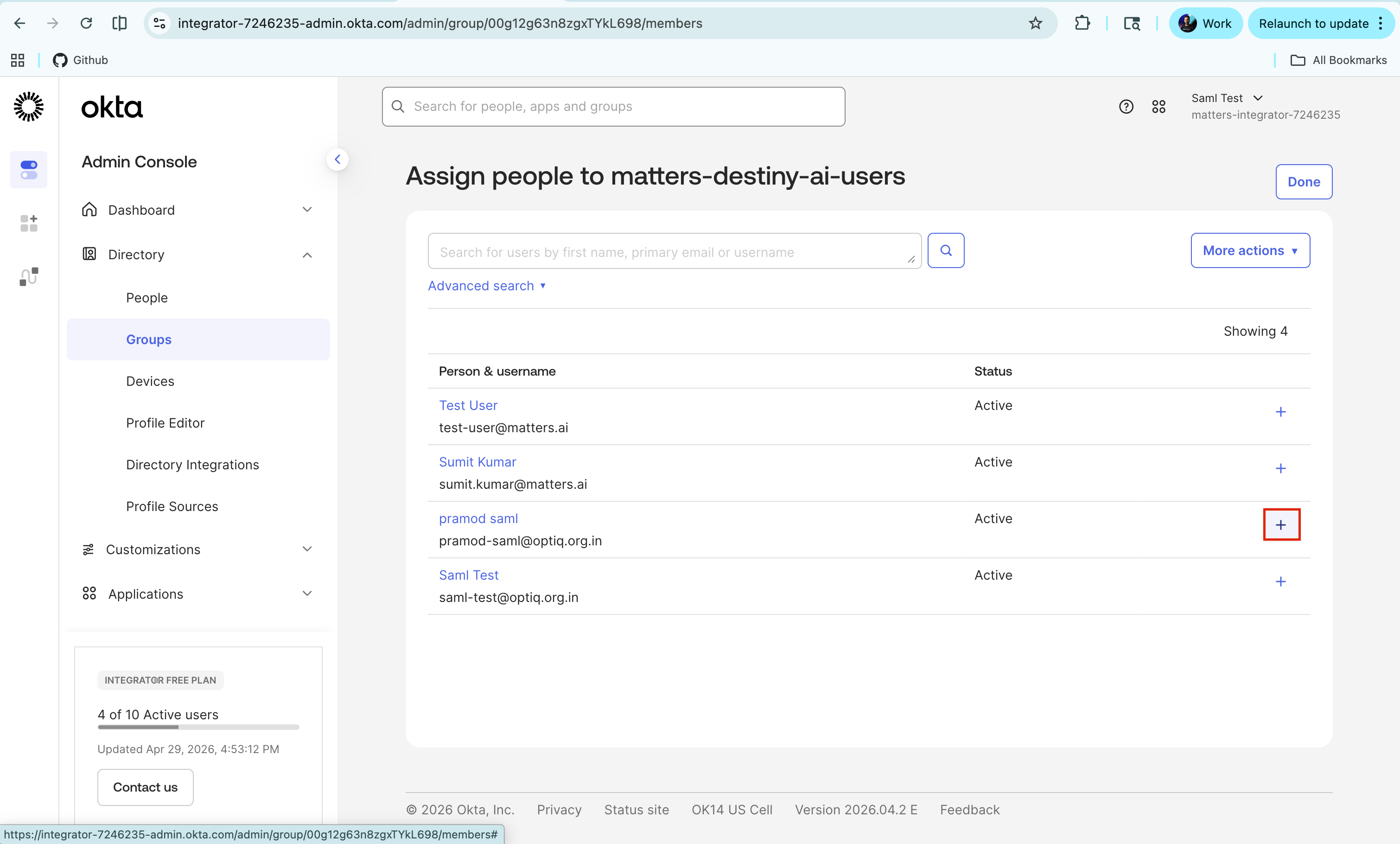
Task: Focus the global people, apps and groups search
Action: point(614,106)
